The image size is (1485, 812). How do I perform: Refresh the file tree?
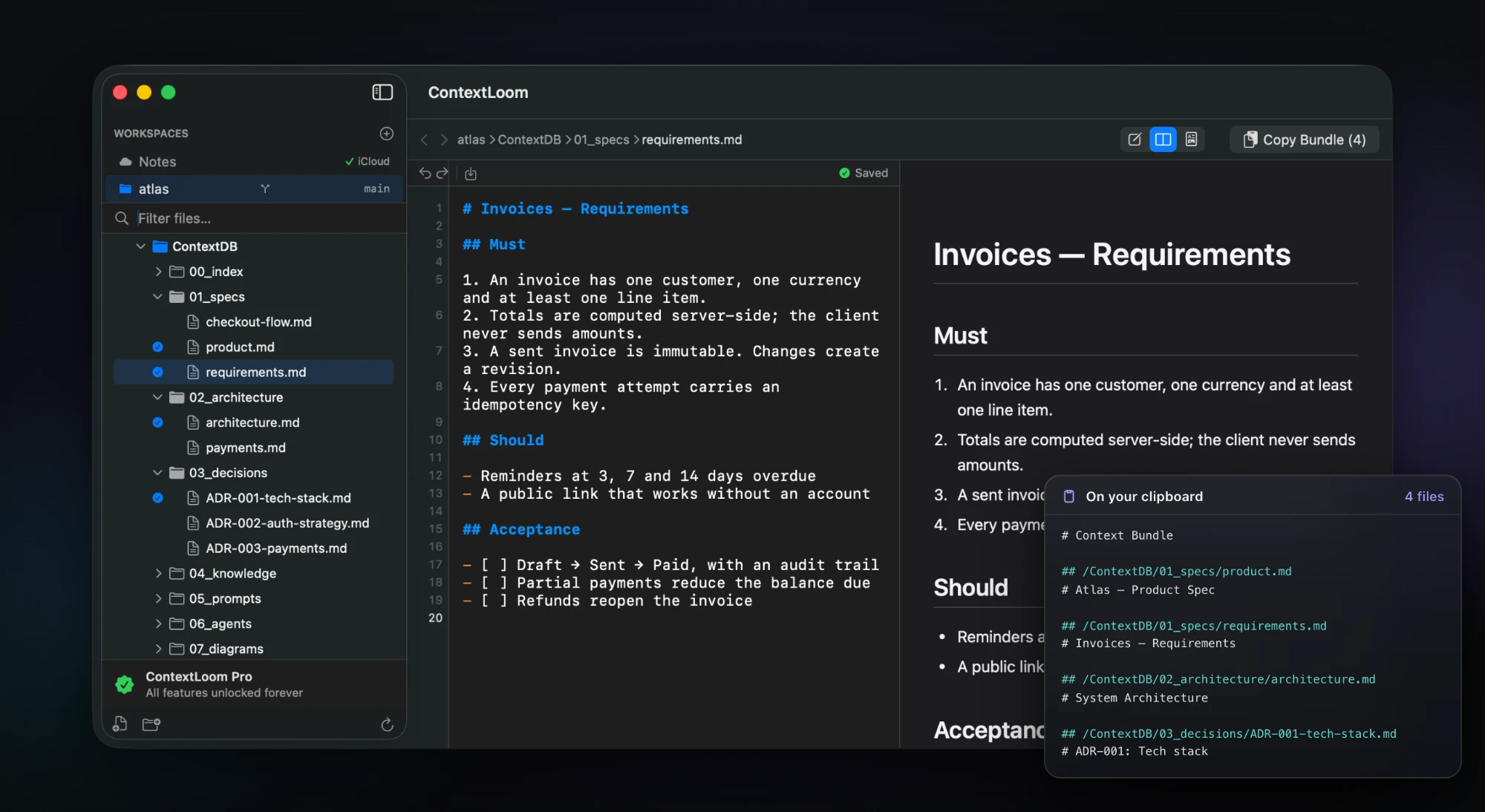[387, 724]
